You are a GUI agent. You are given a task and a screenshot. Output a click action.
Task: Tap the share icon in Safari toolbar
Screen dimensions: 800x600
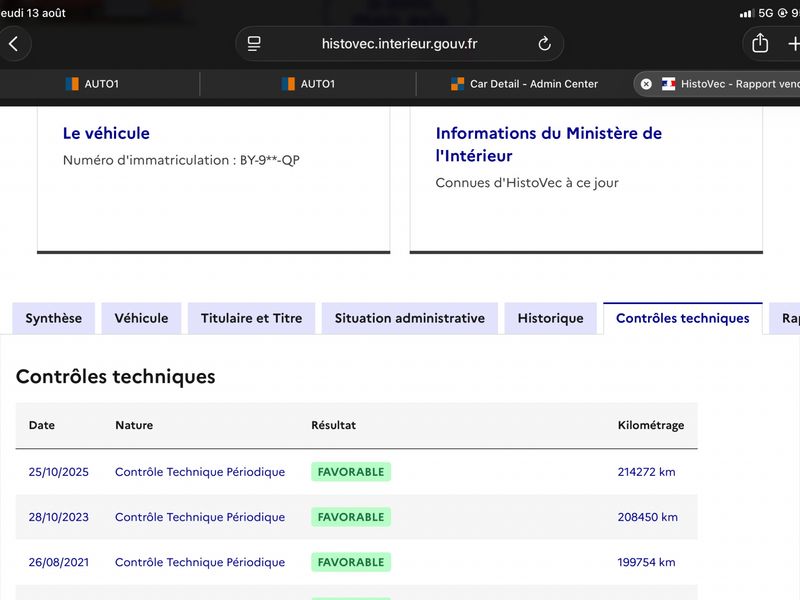click(760, 43)
